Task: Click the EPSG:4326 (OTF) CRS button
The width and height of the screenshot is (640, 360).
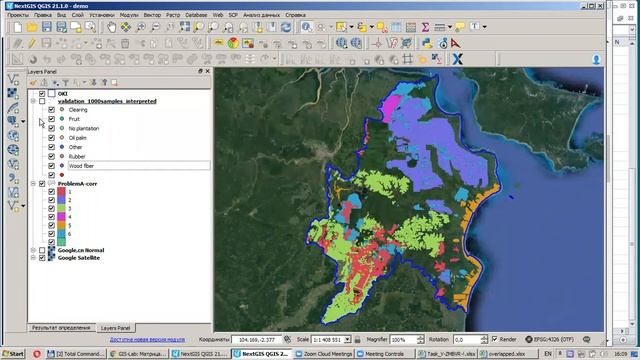Action: [x=550, y=340]
